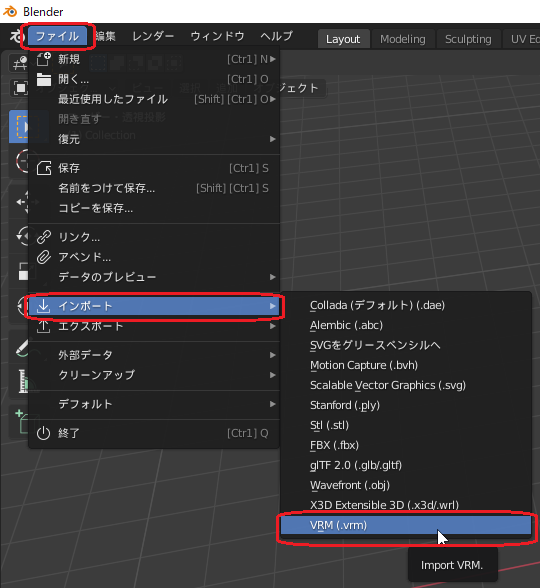Choose 名前をつけて保存...
The image size is (540, 588).
(154, 188)
